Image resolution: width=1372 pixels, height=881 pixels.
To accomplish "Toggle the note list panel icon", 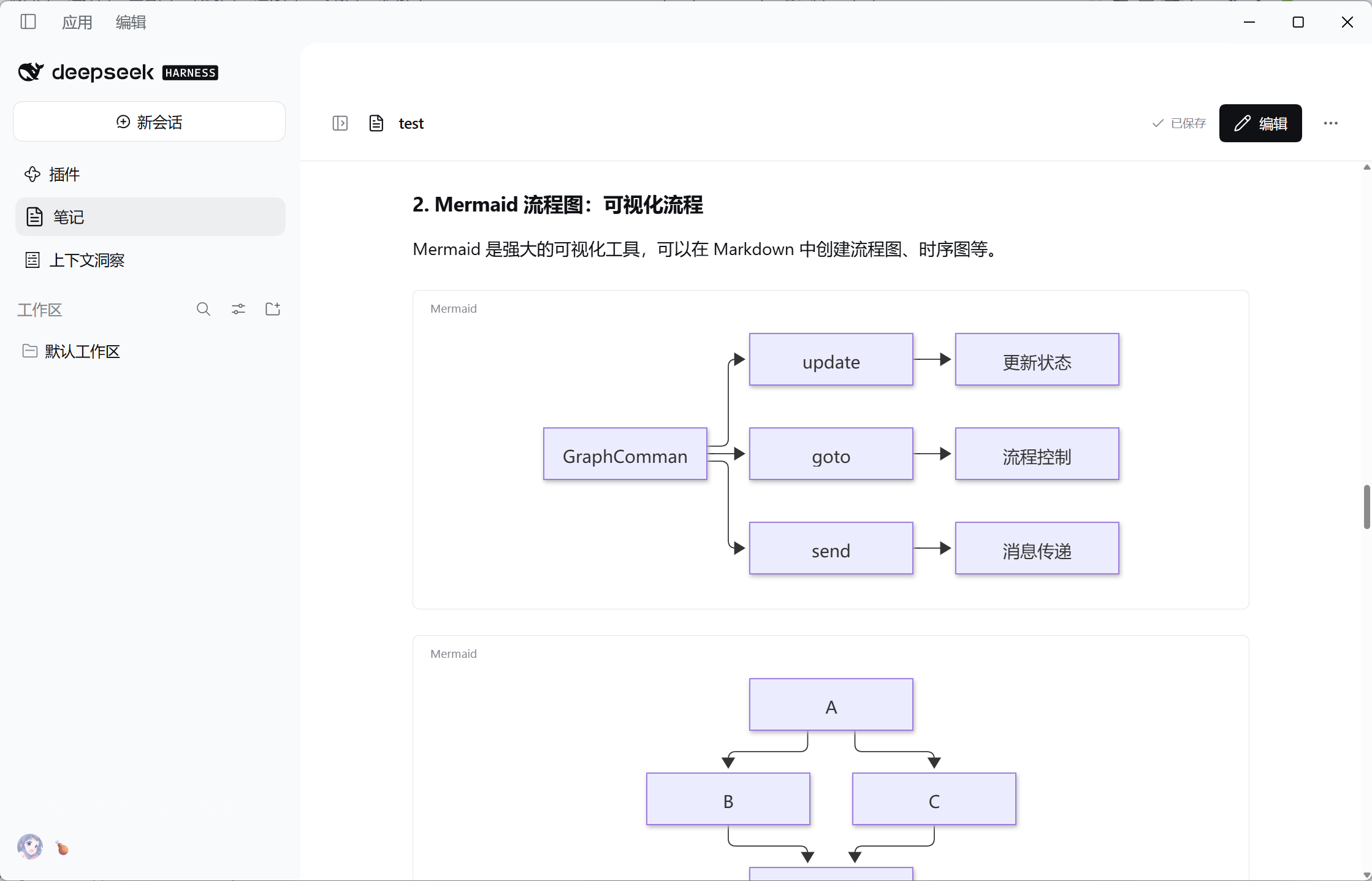I will (340, 123).
